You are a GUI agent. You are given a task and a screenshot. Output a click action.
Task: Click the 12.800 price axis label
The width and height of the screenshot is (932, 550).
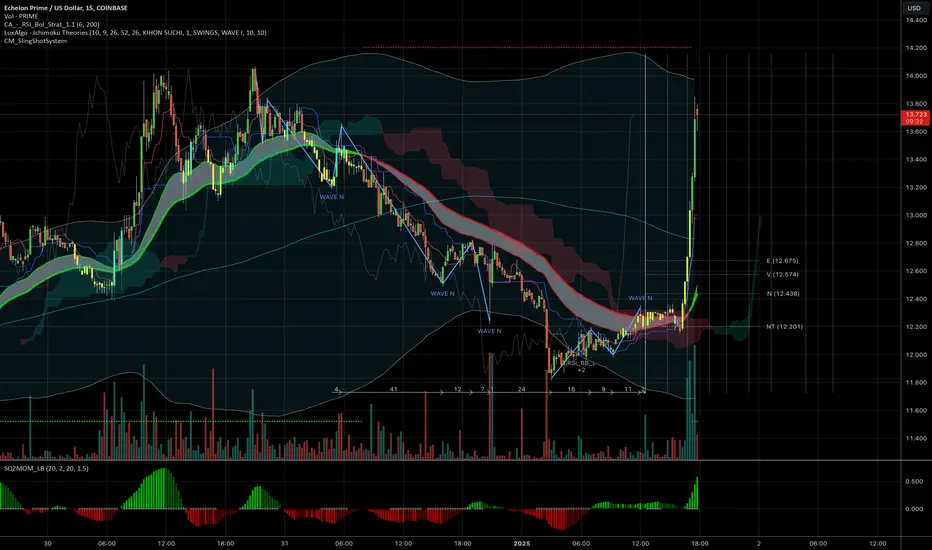[x=916, y=243]
